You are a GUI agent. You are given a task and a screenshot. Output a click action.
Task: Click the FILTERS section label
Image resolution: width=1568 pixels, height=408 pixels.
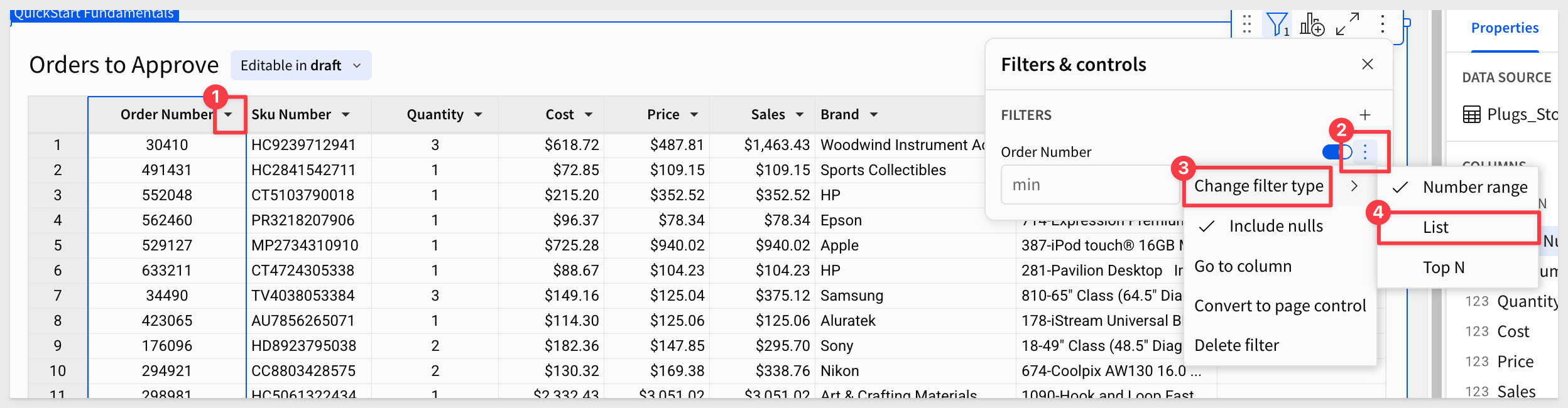1026,115
